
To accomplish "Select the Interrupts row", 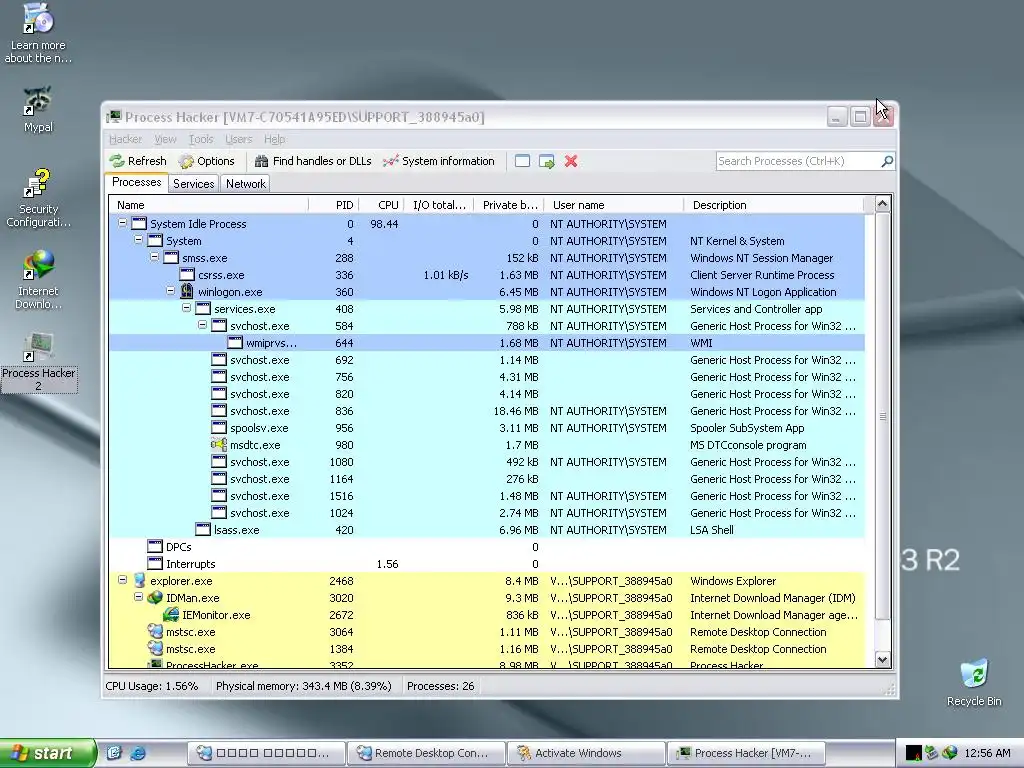I will tap(487, 564).
